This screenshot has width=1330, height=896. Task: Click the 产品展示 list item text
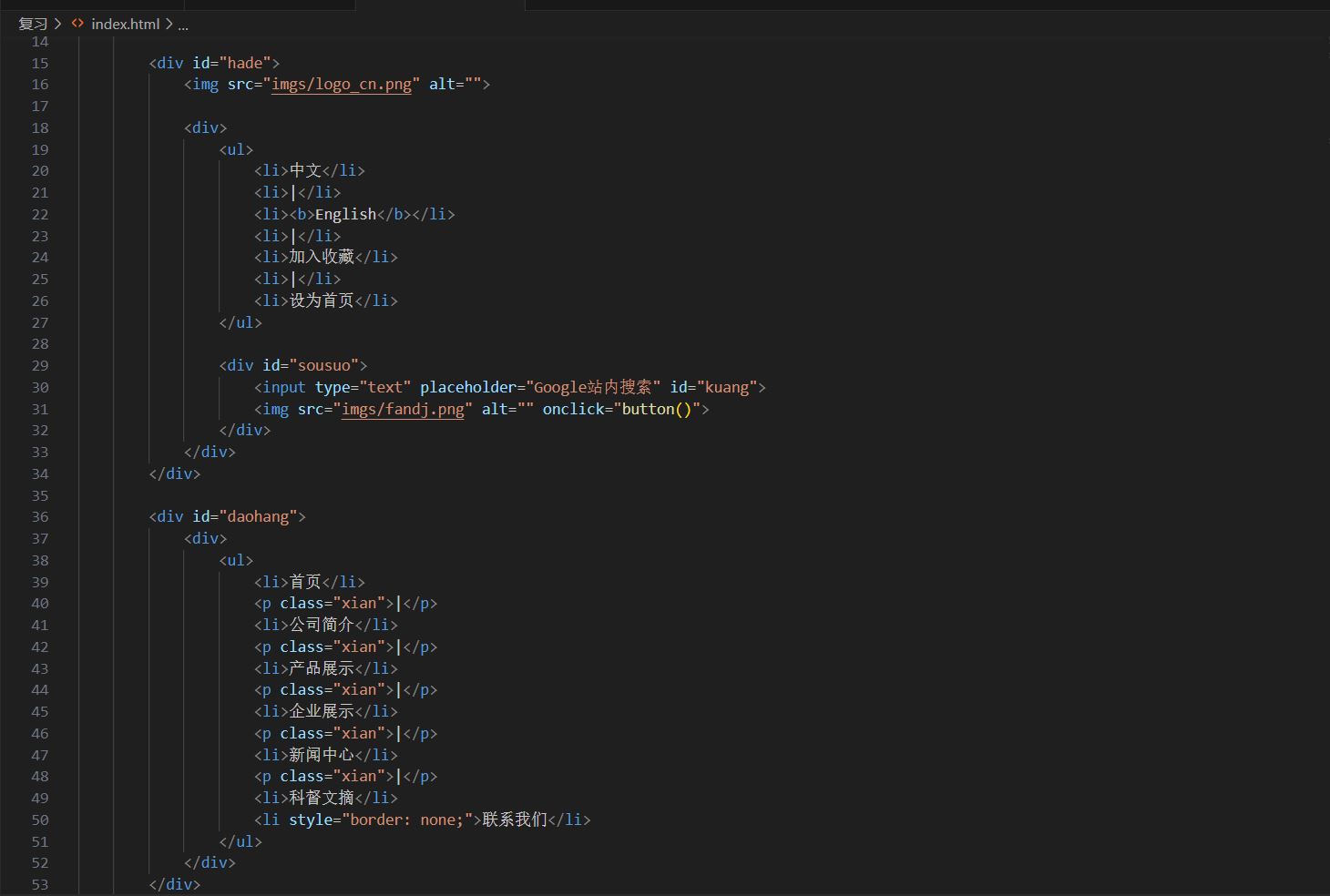pos(322,669)
